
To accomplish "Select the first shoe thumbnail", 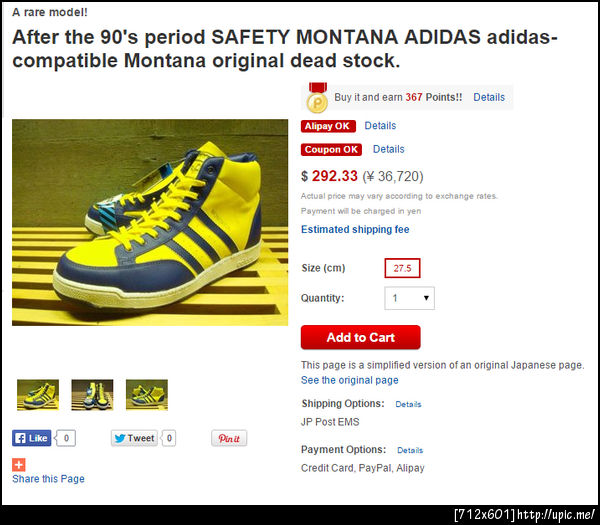I will [38, 394].
